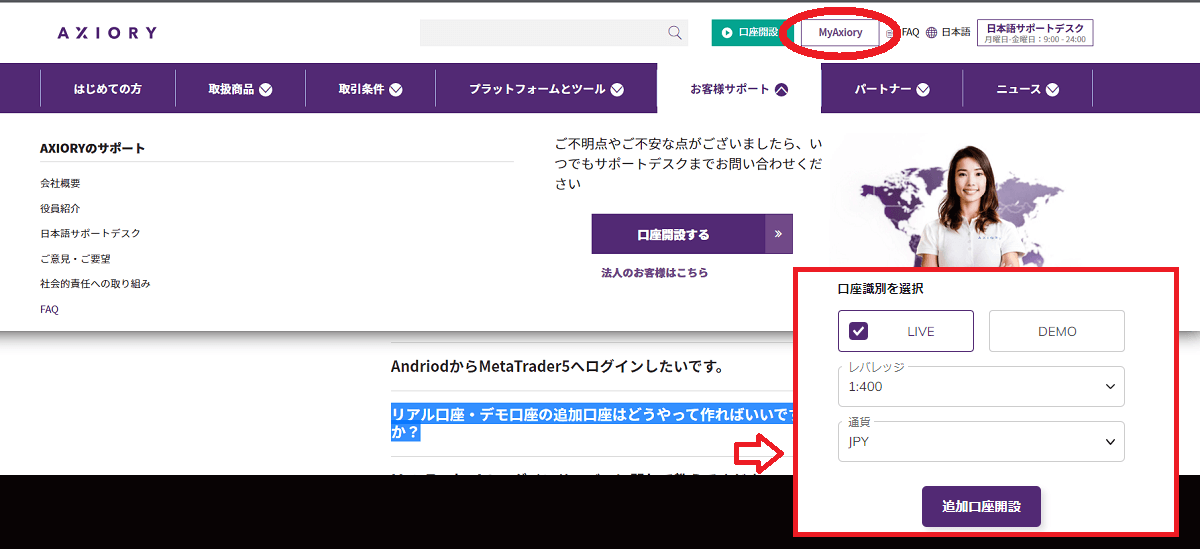Expand the パートナー menu
The height and width of the screenshot is (549, 1200).
pos(892,89)
